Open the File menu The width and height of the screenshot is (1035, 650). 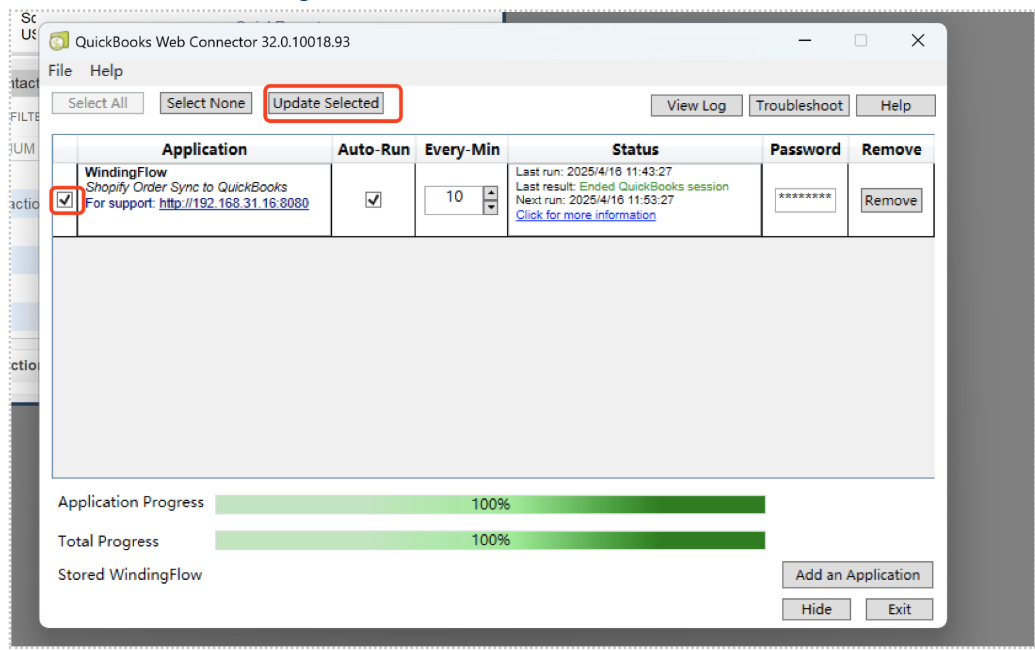click(x=60, y=71)
